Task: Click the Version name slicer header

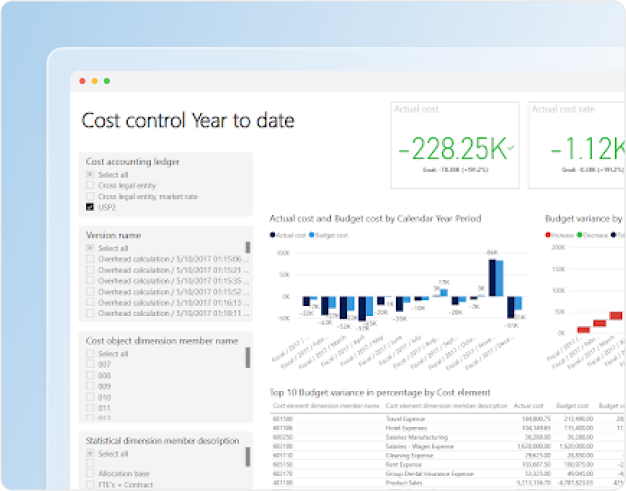Action: (x=113, y=235)
